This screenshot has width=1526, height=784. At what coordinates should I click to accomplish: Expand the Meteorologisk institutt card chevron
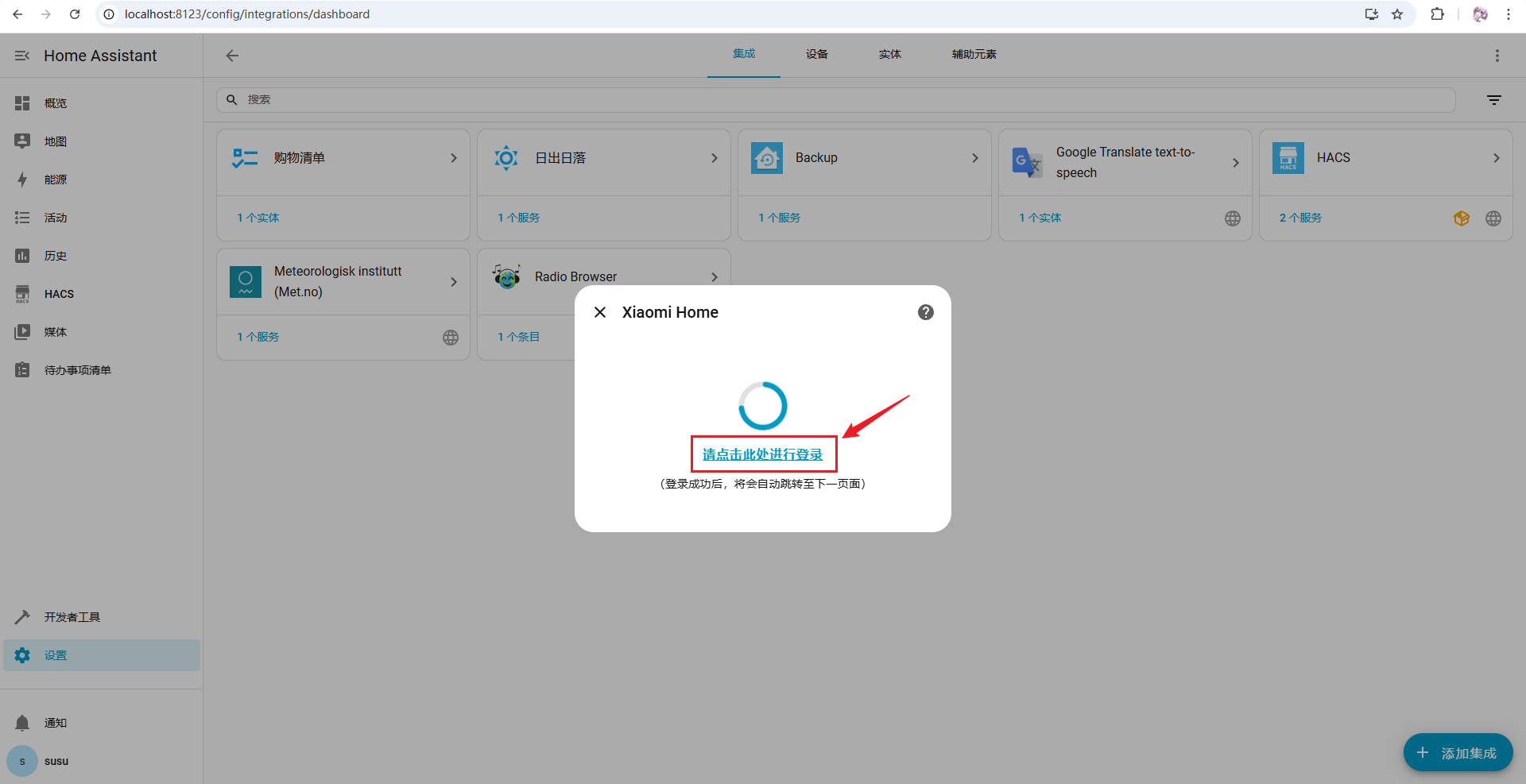(x=454, y=282)
